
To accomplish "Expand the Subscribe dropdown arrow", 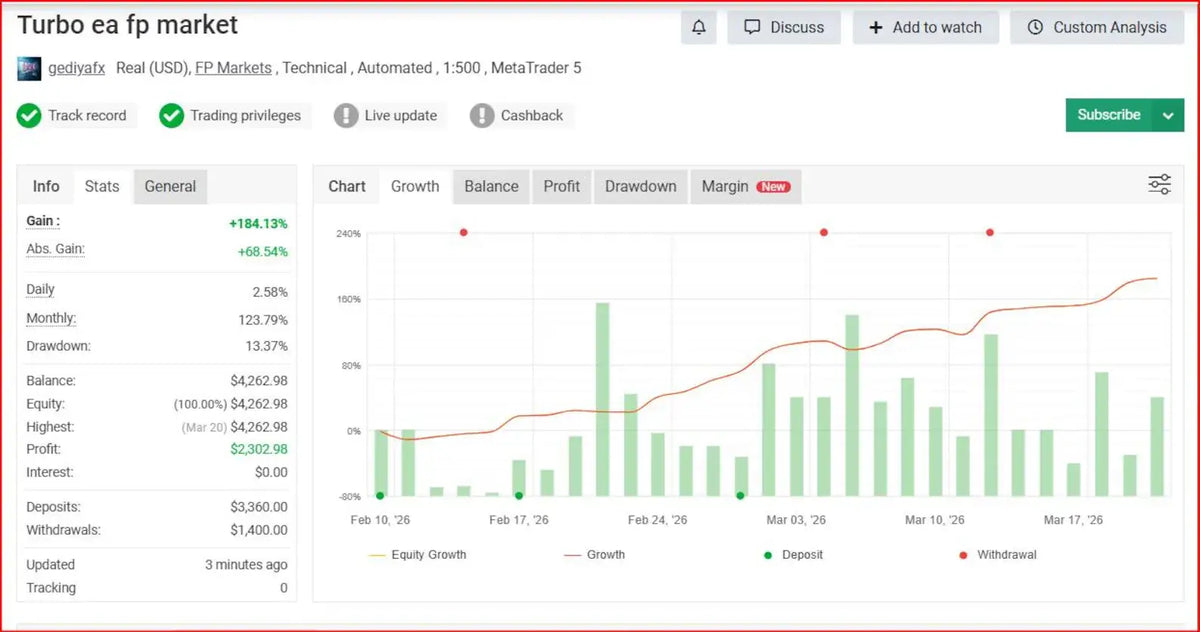I will (x=1168, y=115).
